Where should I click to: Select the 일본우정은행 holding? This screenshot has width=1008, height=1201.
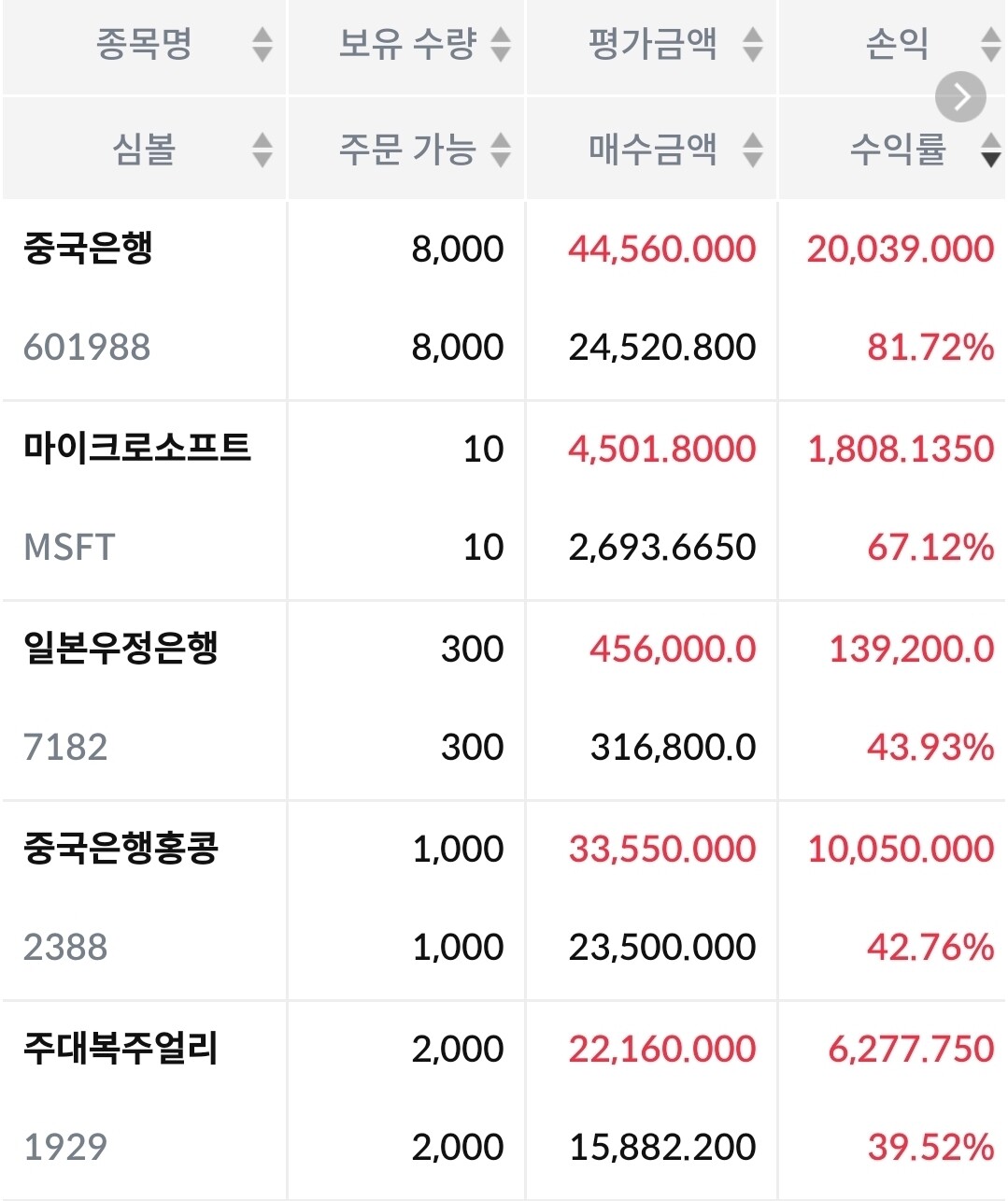[121, 648]
